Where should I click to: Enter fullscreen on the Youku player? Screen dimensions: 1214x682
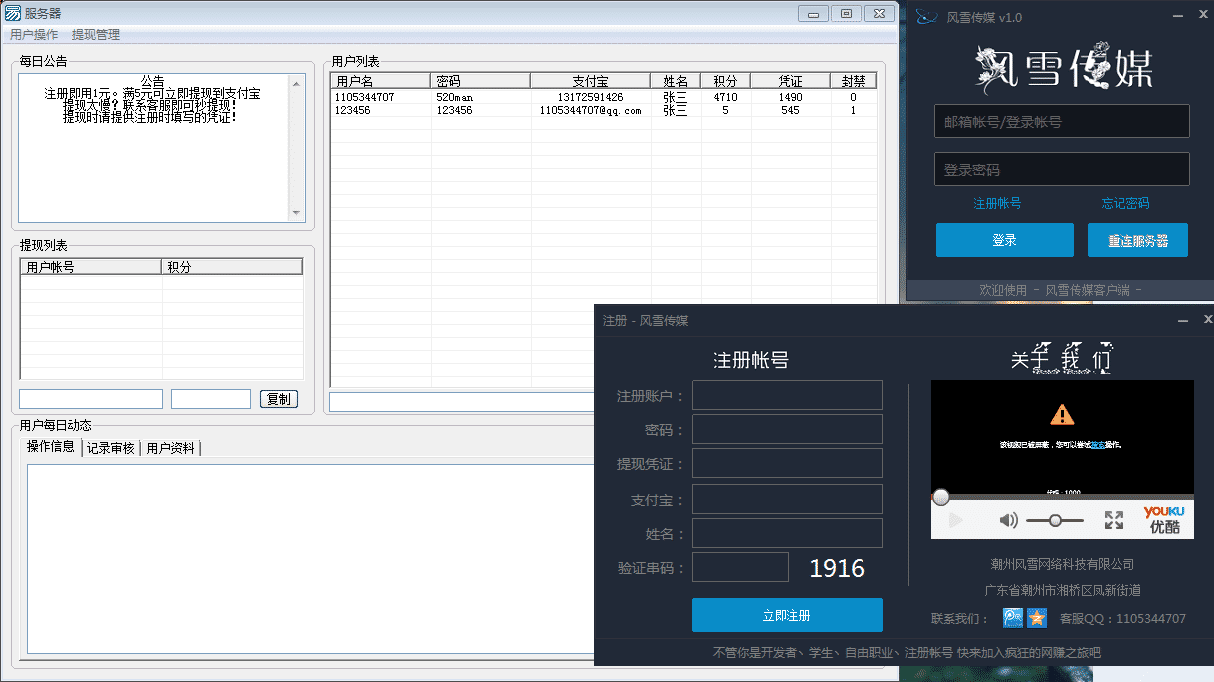pyautogui.click(x=1114, y=520)
